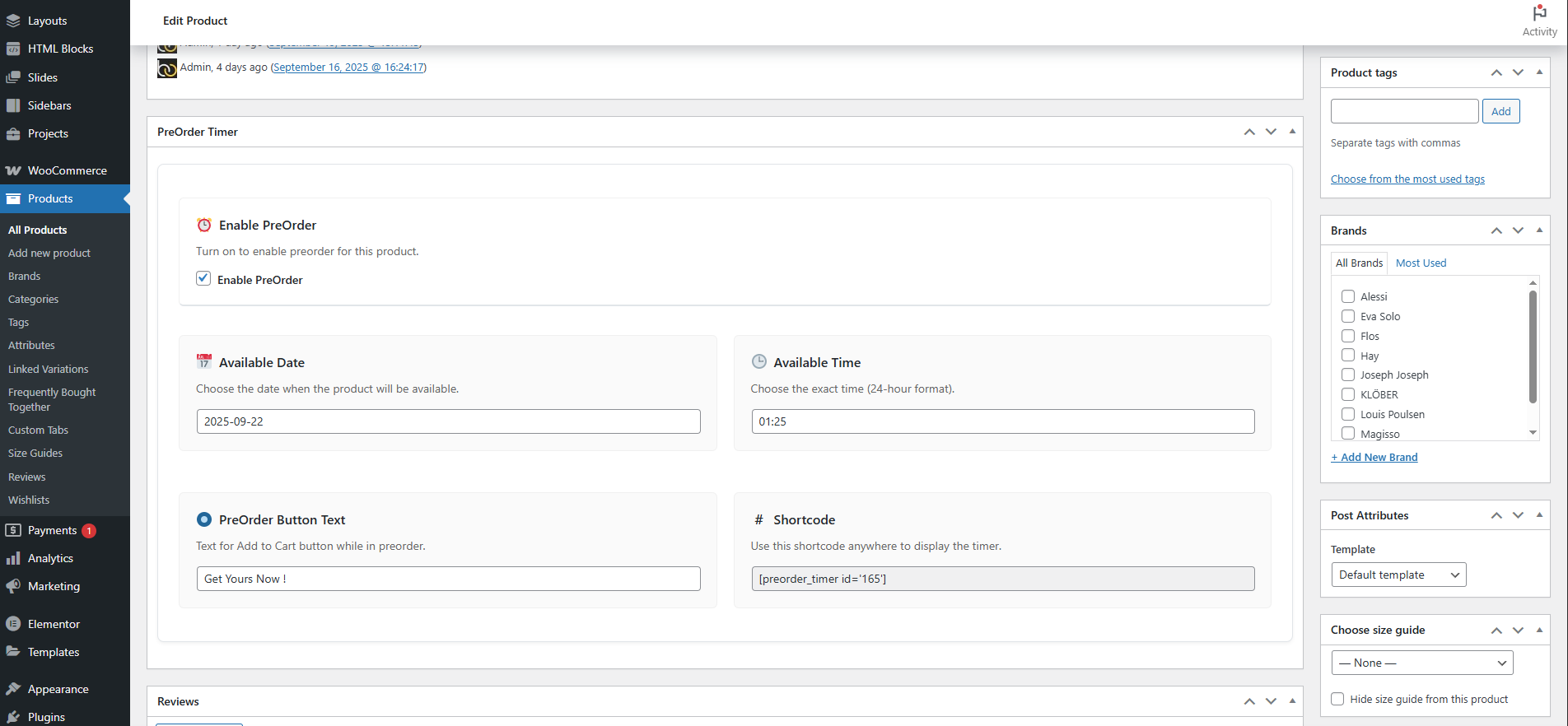1568x726 pixels.
Task: Click the Projects briefcase icon
Action: point(13,133)
